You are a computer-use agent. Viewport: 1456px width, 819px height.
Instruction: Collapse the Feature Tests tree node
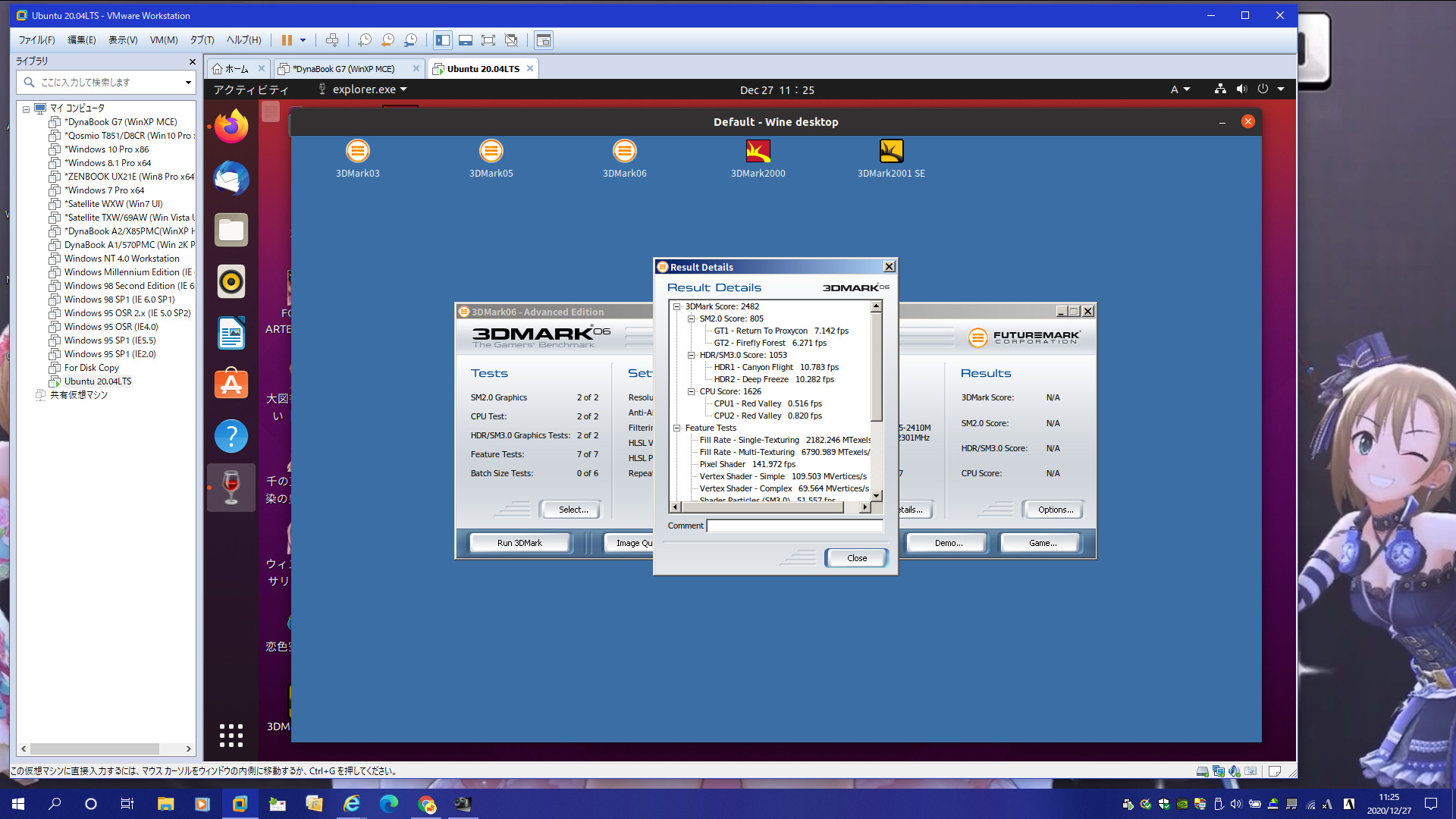pos(677,428)
